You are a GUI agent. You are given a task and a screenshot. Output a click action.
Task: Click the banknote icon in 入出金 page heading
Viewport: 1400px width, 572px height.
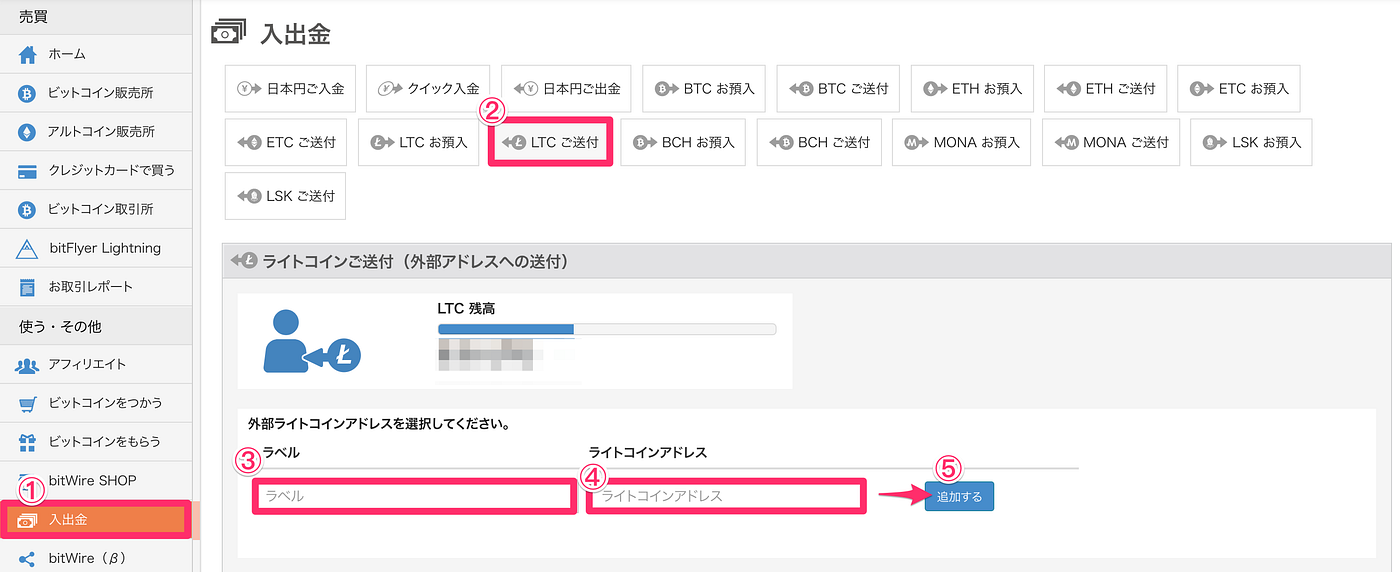228,33
